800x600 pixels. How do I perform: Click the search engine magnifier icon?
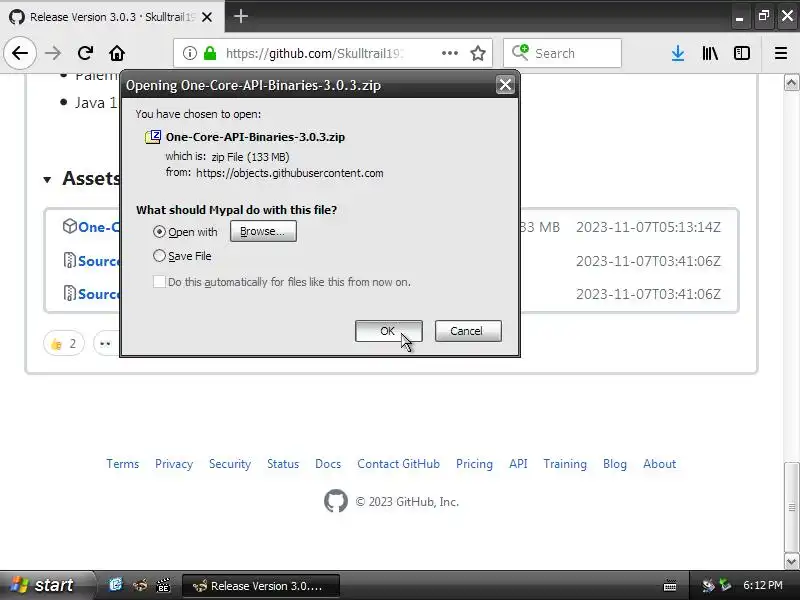click(520, 53)
